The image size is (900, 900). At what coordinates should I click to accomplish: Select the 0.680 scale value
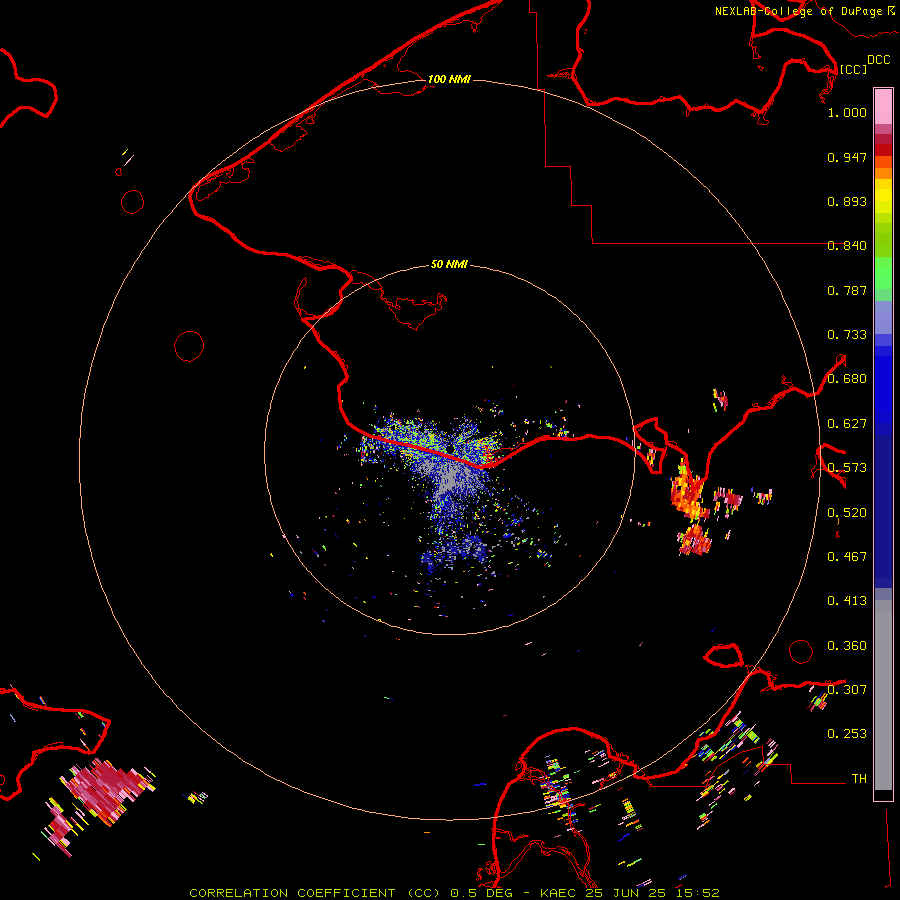[x=847, y=379]
